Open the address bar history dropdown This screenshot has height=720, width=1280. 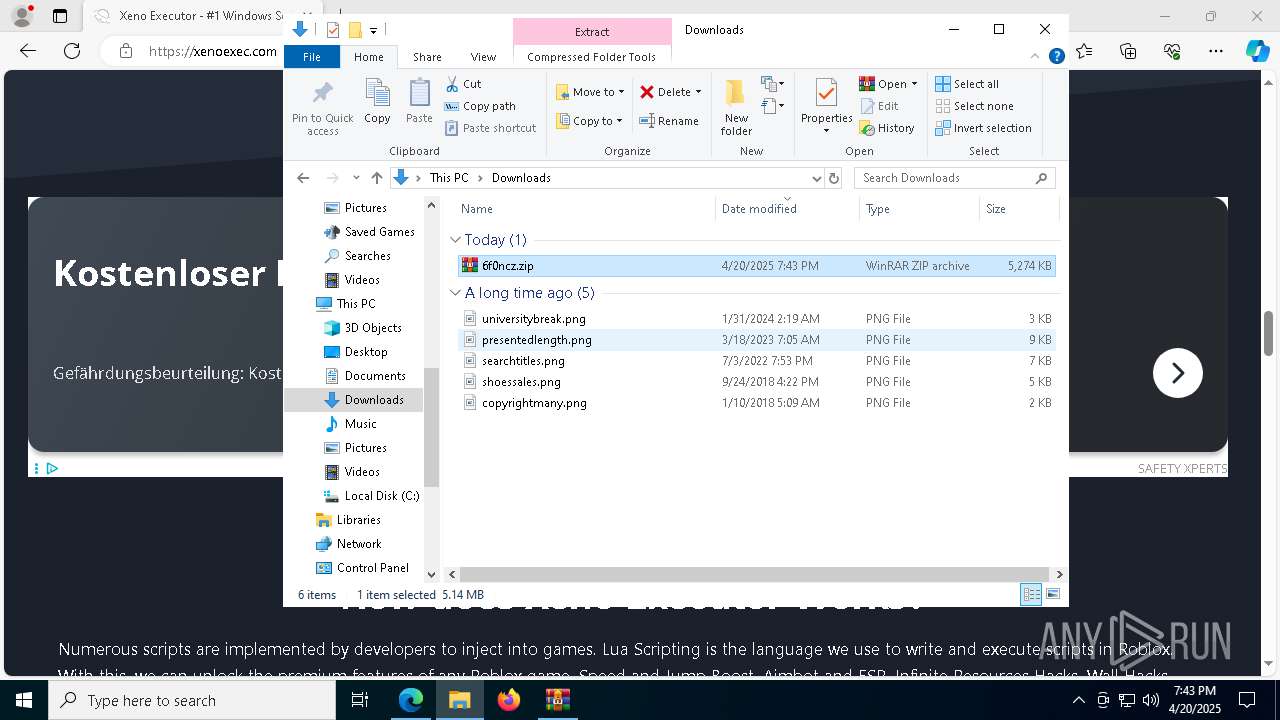coord(816,178)
